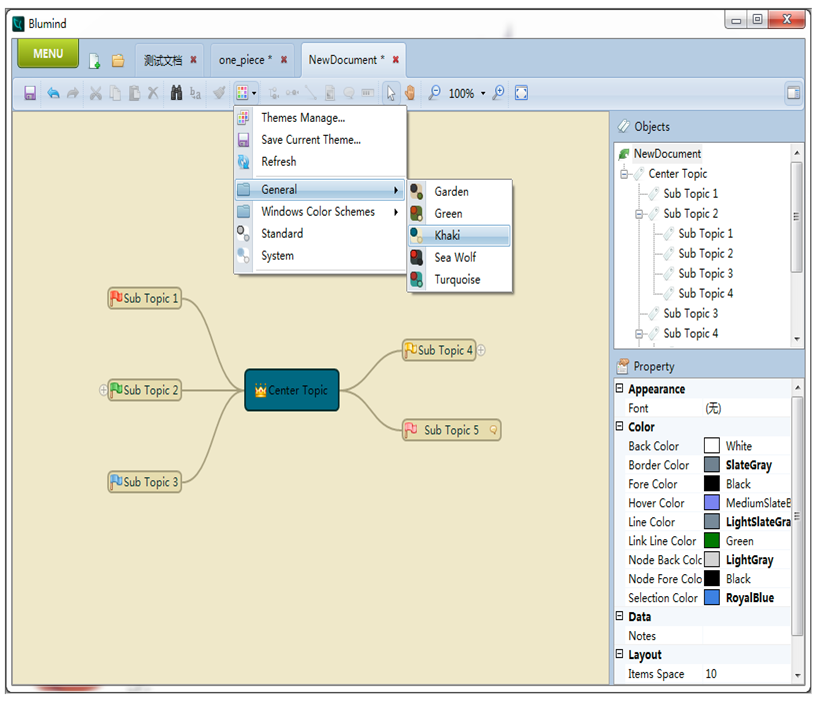Screen dimensions: 816x701
Task: Zoom in on the mind map
Action: pos(497,93)
